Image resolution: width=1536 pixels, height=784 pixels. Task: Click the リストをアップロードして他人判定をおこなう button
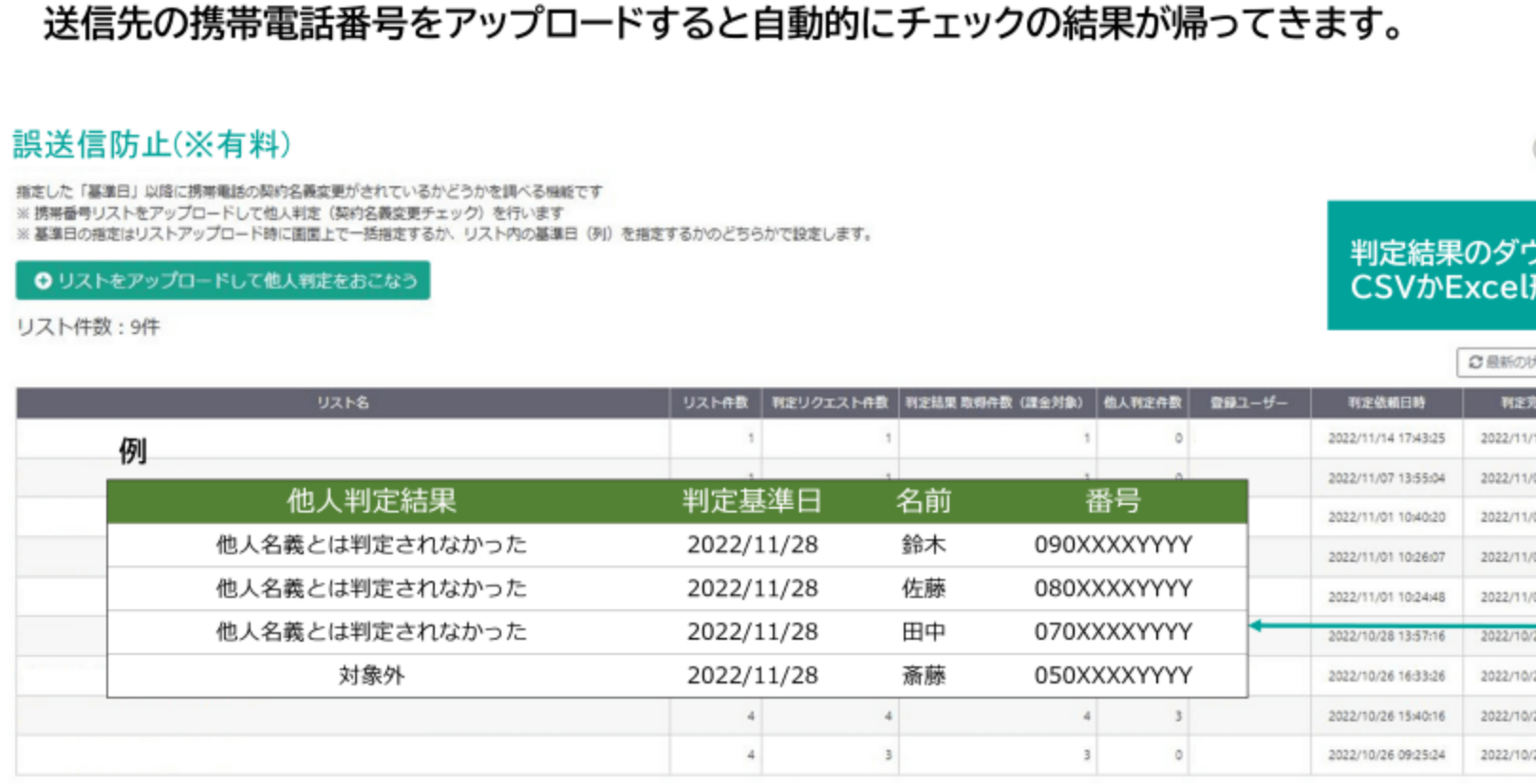223,281
